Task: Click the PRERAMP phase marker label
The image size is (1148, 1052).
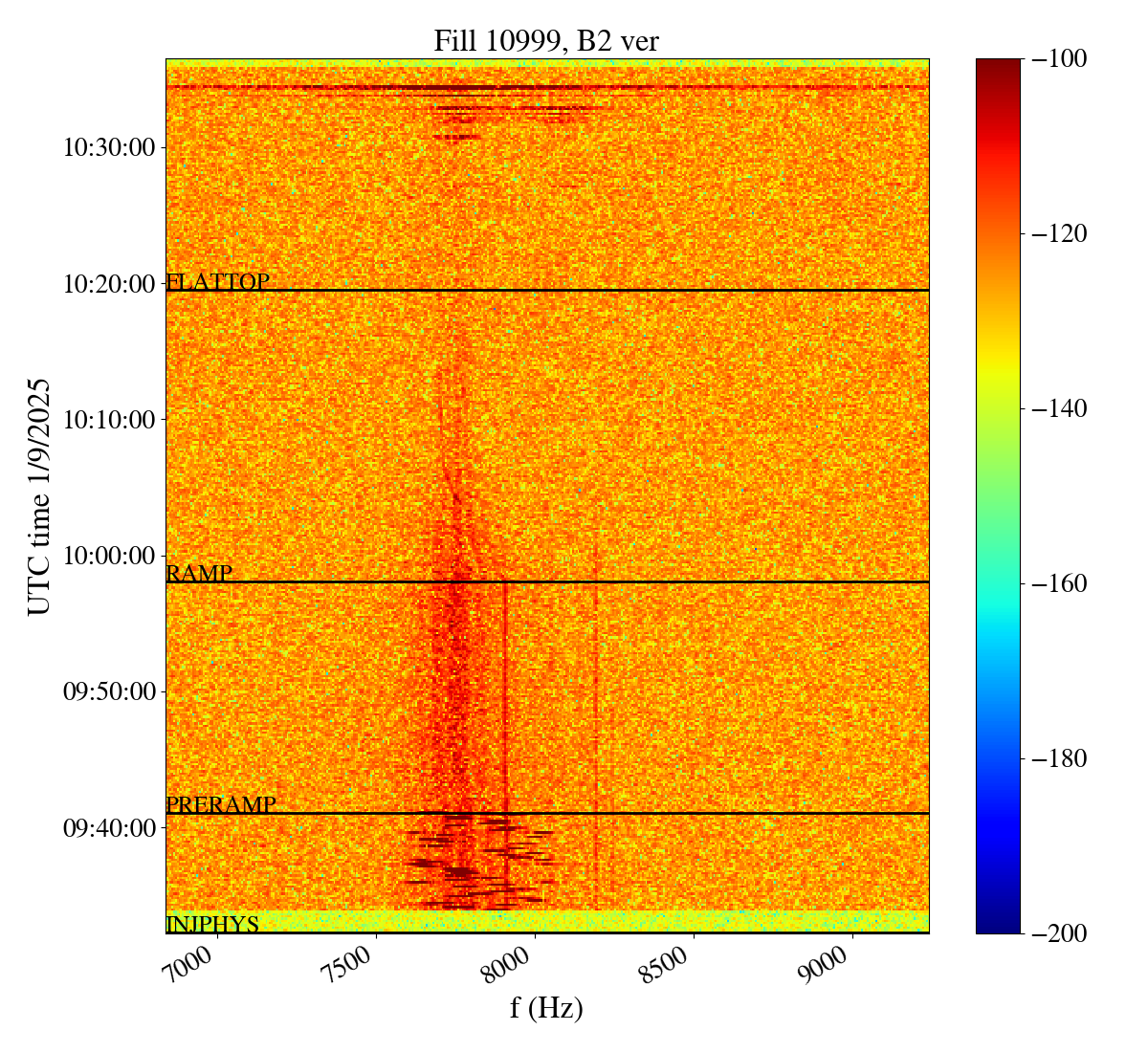Action: pos(221,805)
